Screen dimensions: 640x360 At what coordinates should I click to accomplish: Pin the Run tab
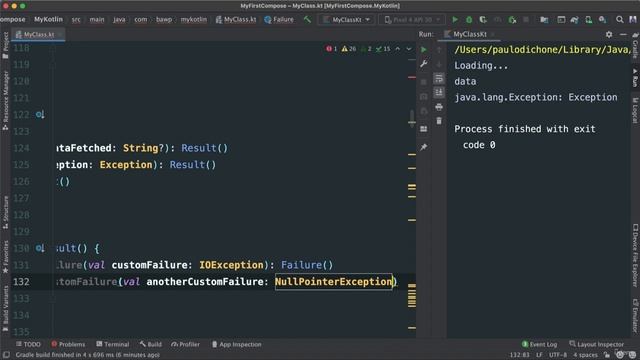tap(424, 147)
